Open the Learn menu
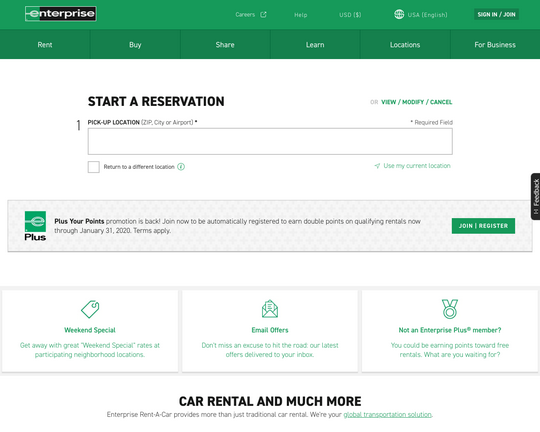Viewport: 540px width, 432px height. click(x=315, y=44)
